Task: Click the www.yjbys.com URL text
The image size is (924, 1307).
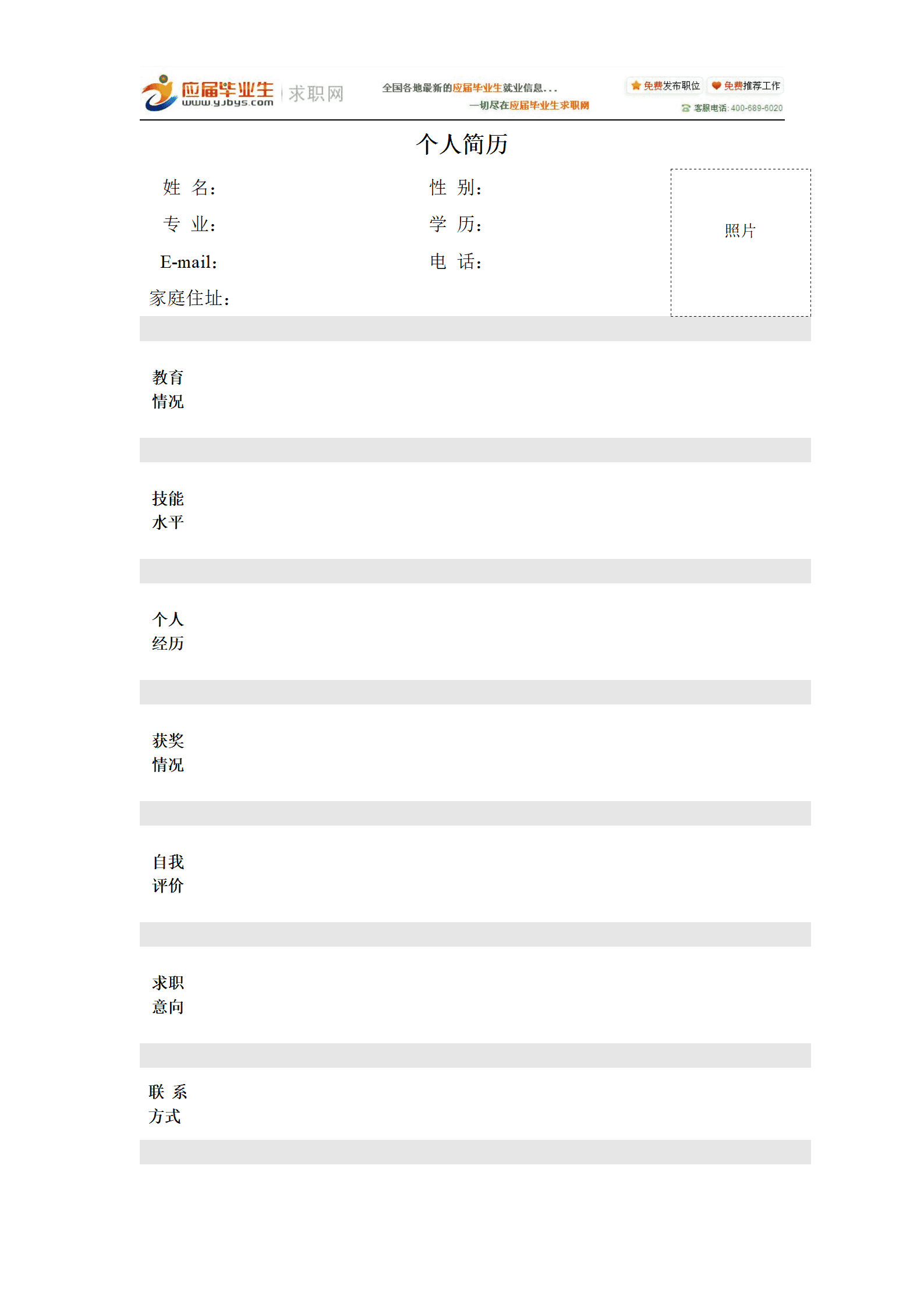Action: coord(227,103)
